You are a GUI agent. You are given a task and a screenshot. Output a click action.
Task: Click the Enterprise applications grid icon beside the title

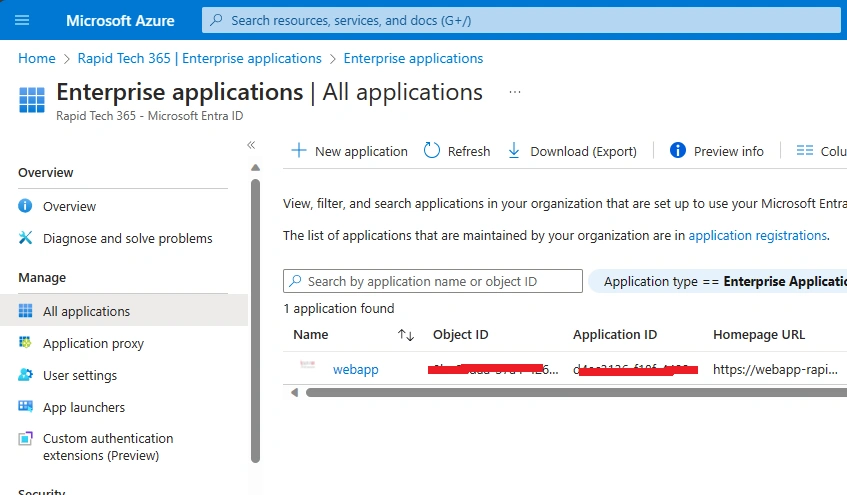(x=32, y=100)
